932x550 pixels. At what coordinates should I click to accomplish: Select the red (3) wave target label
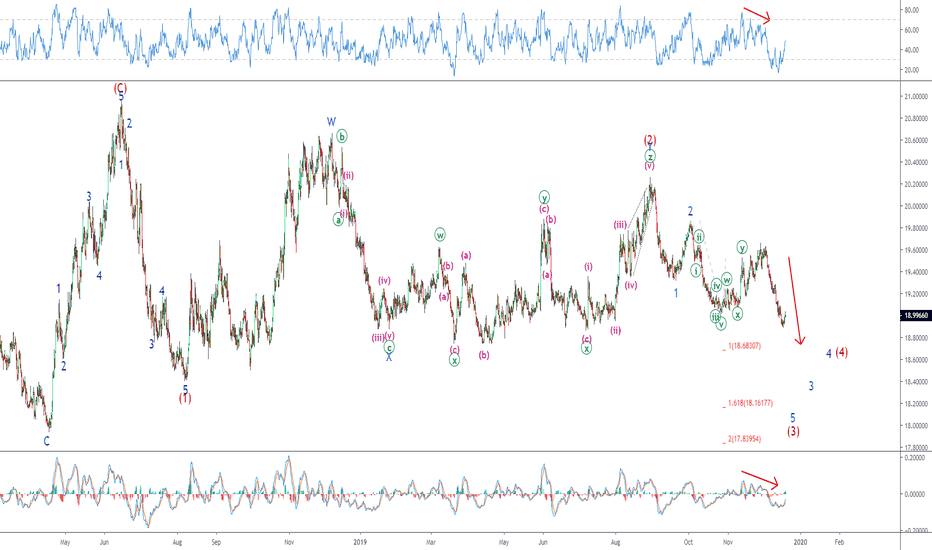pos(793,432)
